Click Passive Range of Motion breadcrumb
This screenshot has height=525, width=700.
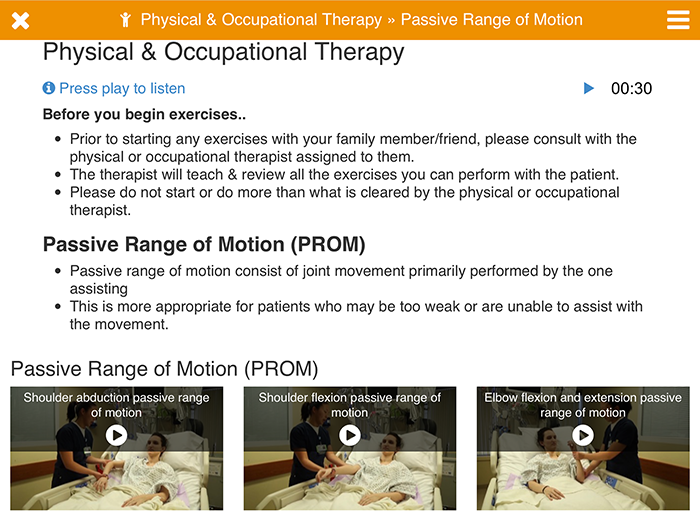click(x=492, y=20)
